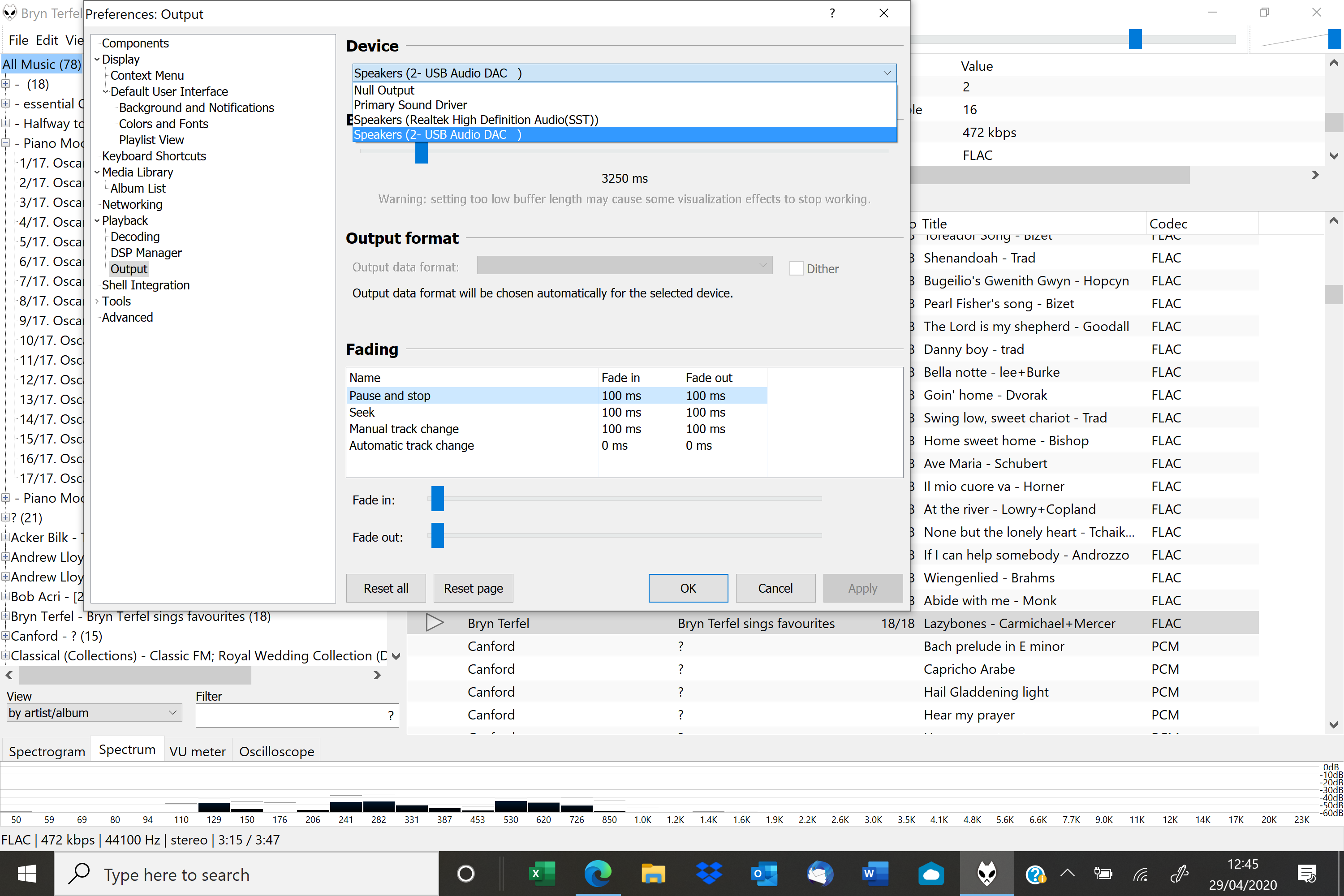Open the Windows Start menu
Viewport: 1344px width, 896px height.
click(27, 874)
